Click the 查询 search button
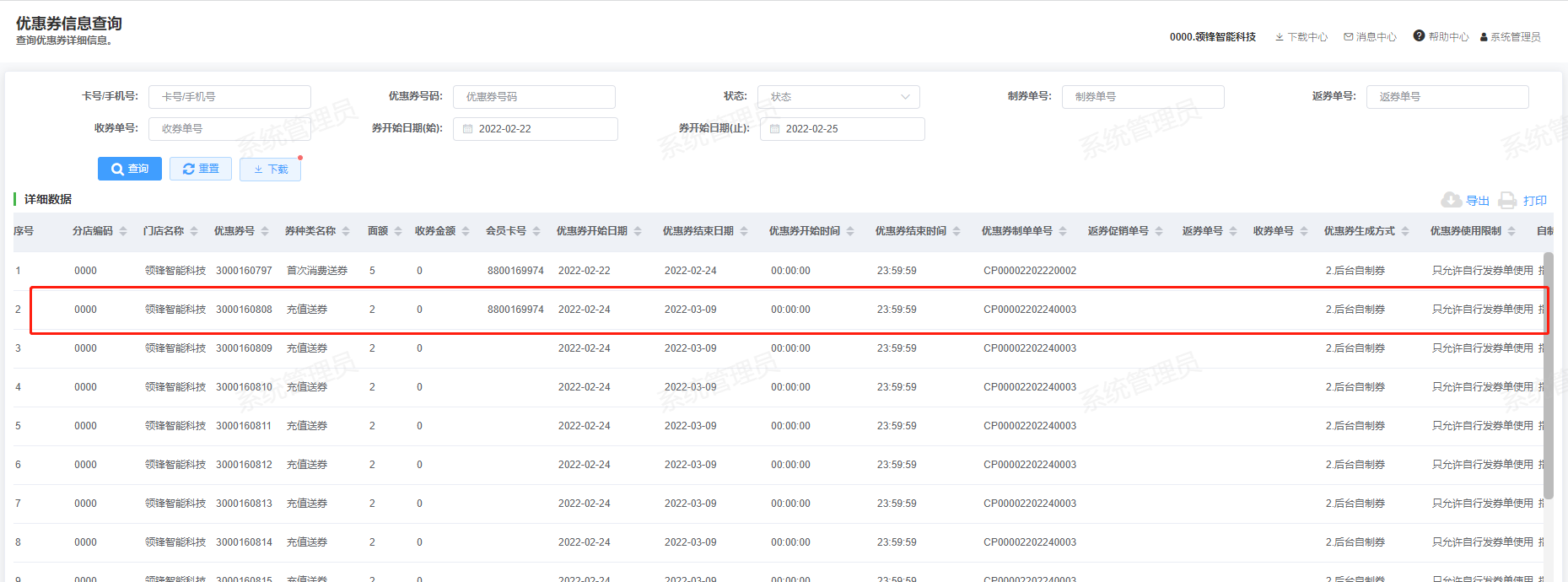 pos(130,169)
